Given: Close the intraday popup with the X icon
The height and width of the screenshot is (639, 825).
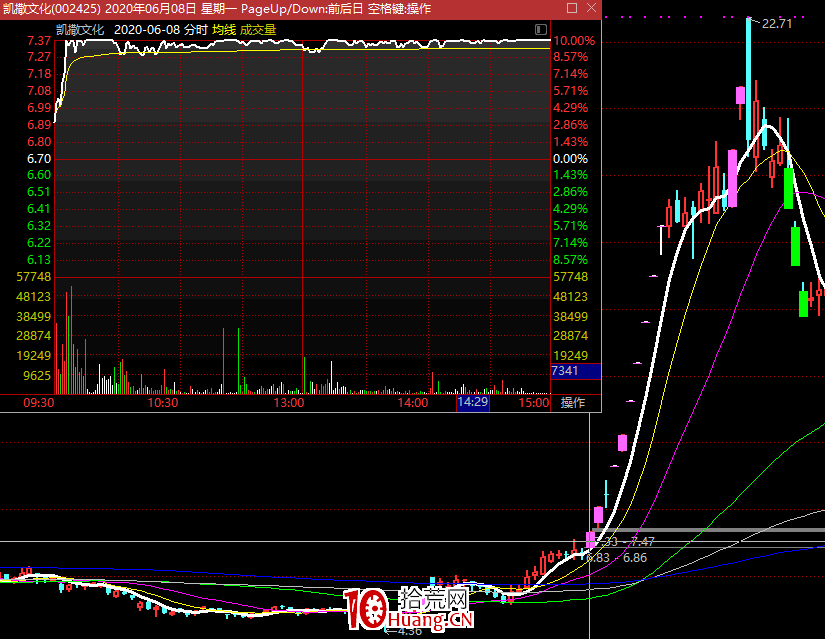Looking at the screenshot, I should click(x=591, y=9).
